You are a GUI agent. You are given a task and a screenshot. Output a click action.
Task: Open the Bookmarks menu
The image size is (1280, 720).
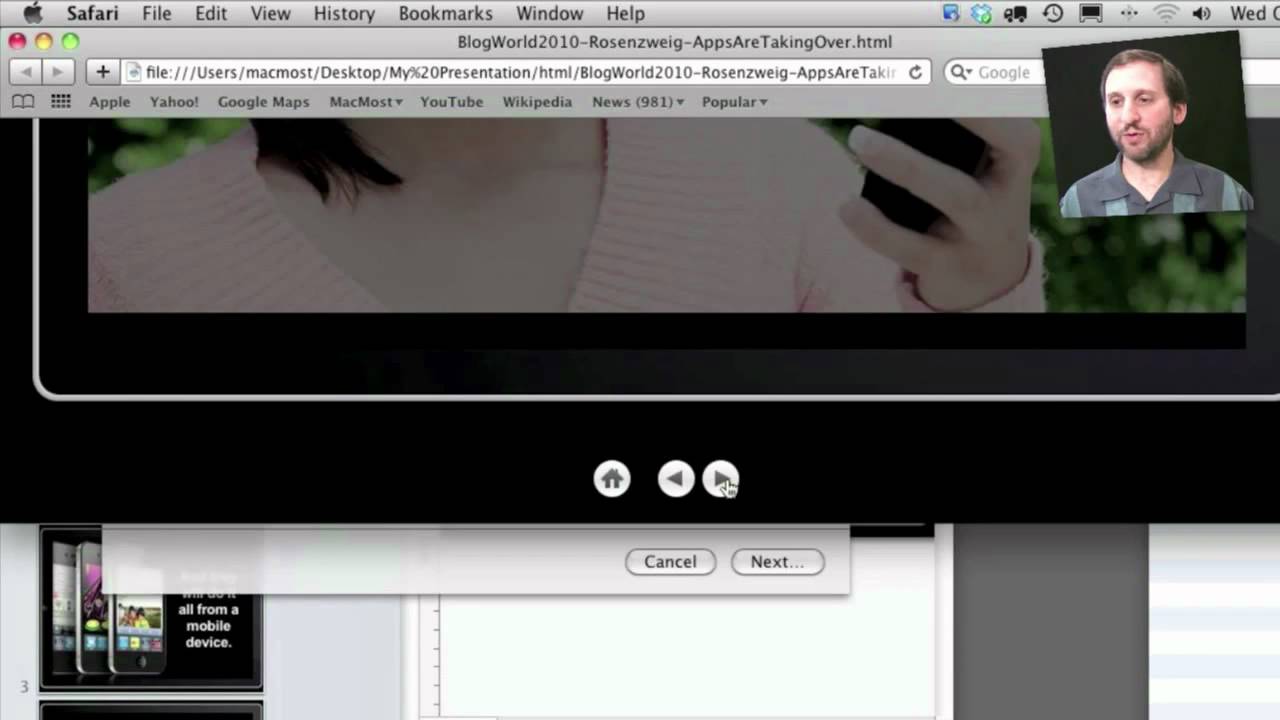coord(445,13)
